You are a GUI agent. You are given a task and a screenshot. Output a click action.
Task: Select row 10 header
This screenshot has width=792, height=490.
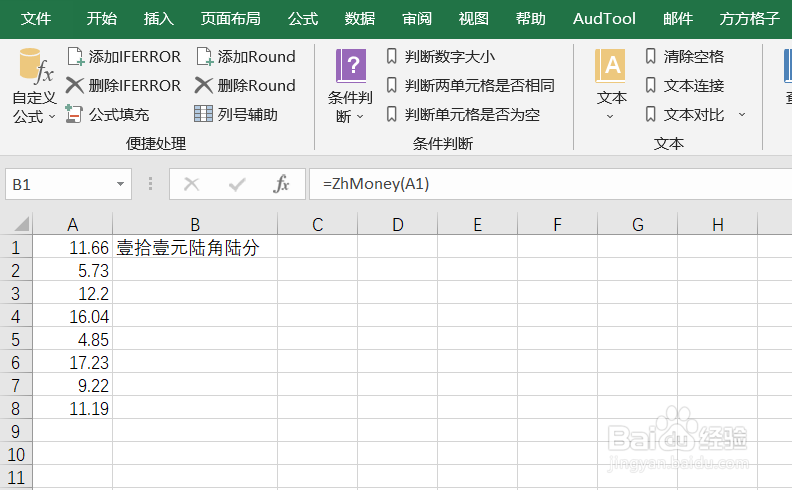16,454
